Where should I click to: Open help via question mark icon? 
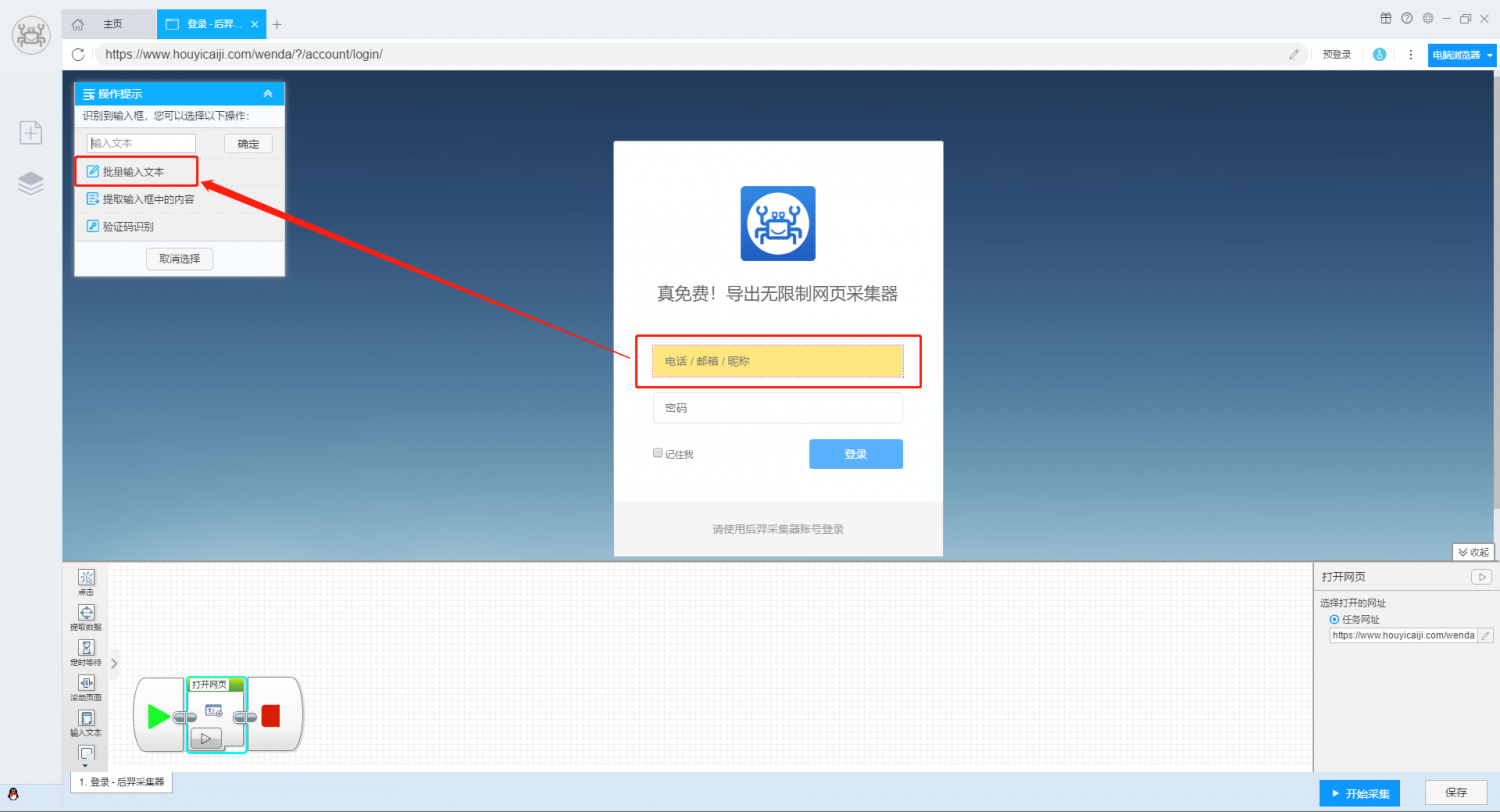tap(1407, 18)
